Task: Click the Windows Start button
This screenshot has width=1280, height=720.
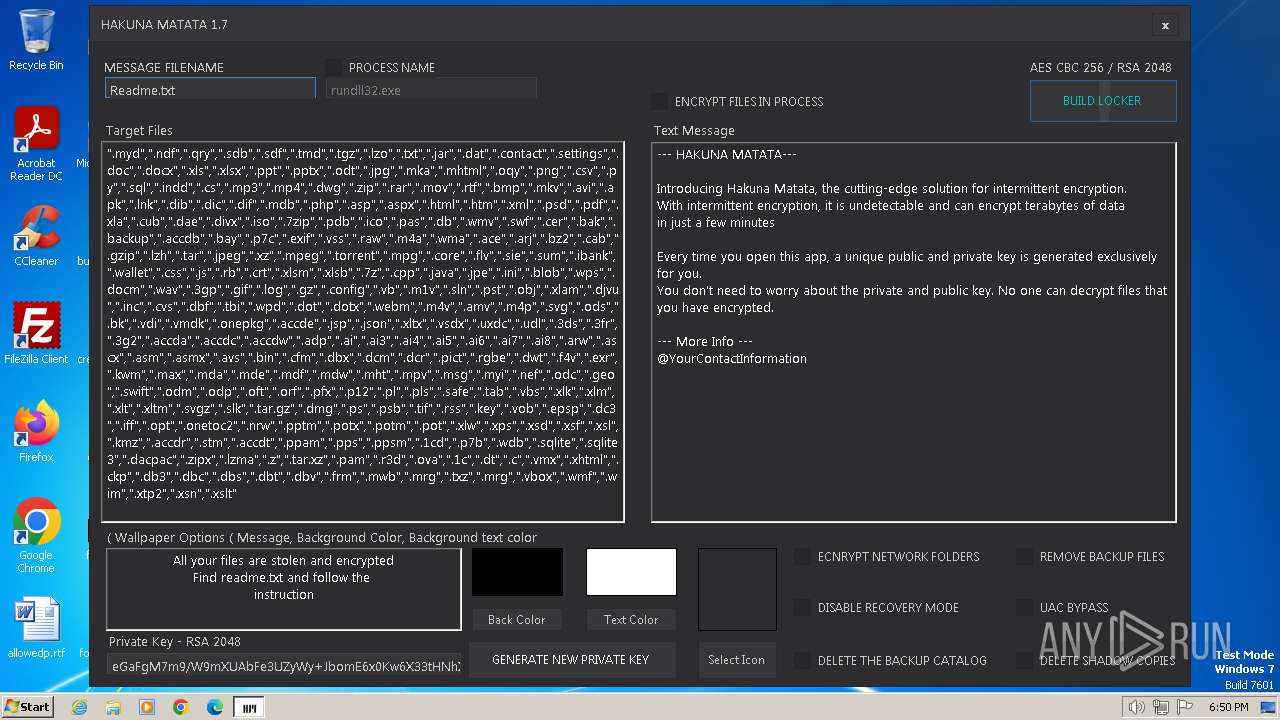Action: coord(27,706)
